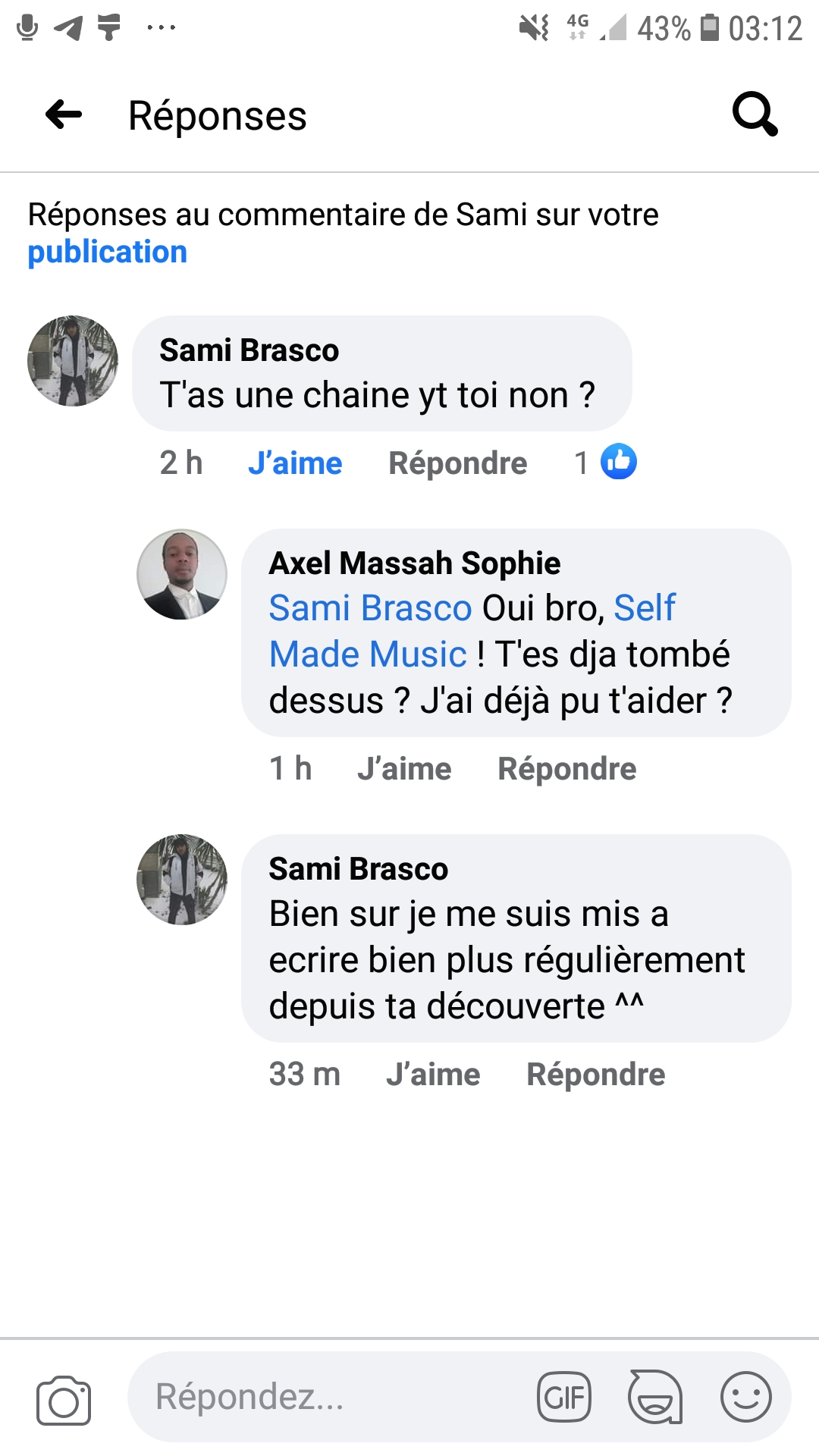Screen dimensions: 819x1456
Task: Reply to Axel Massah Sophie's comment
Action: 567,769
